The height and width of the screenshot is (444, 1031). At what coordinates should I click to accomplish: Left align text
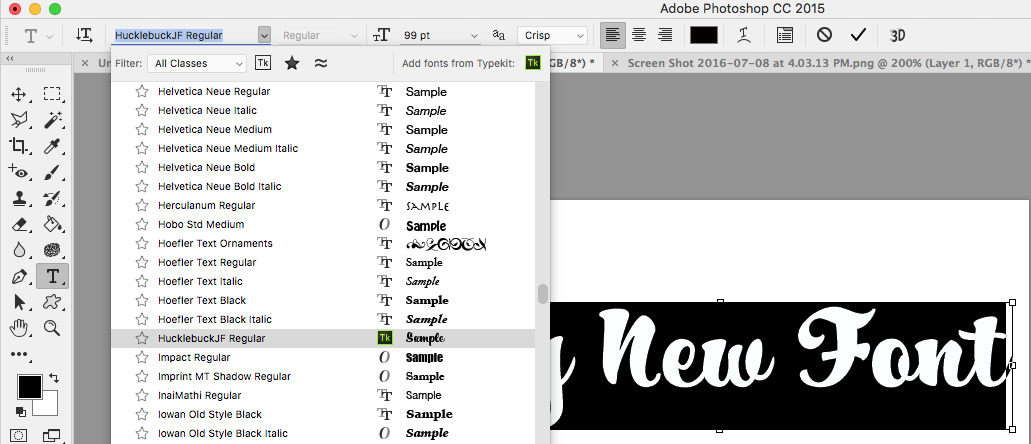coord(612,35)
